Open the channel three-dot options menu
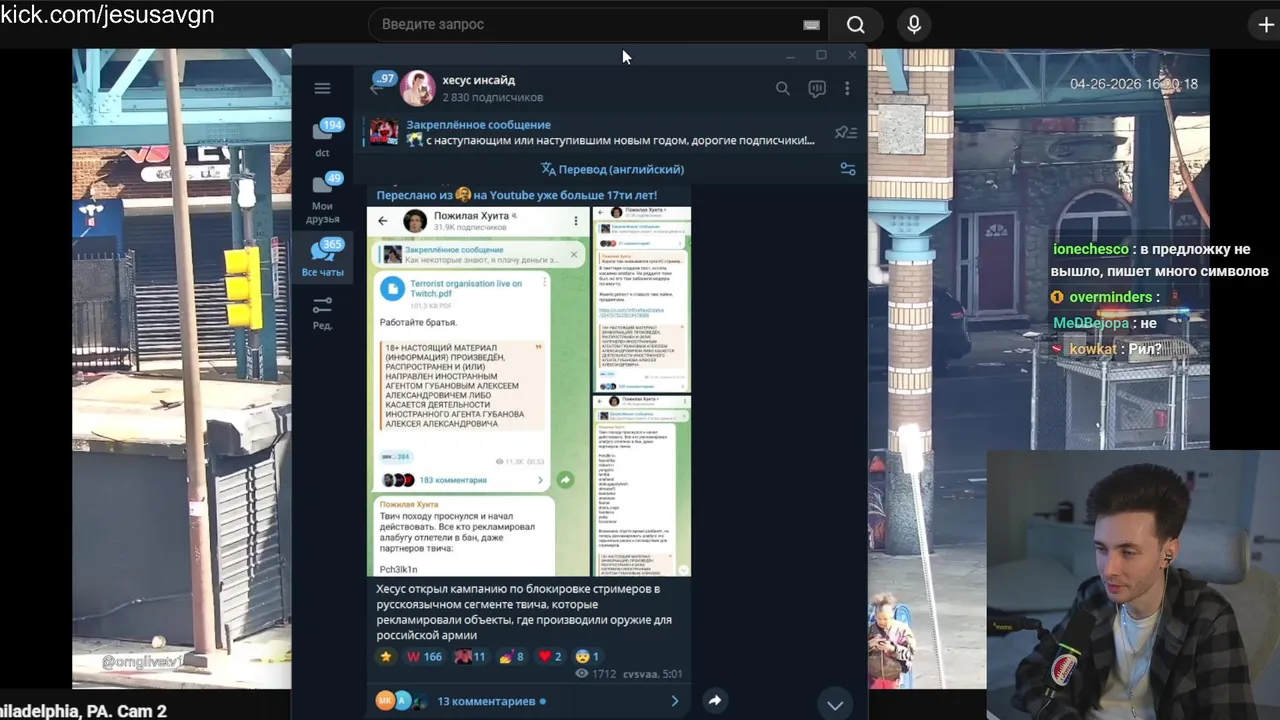 [847, 88]
